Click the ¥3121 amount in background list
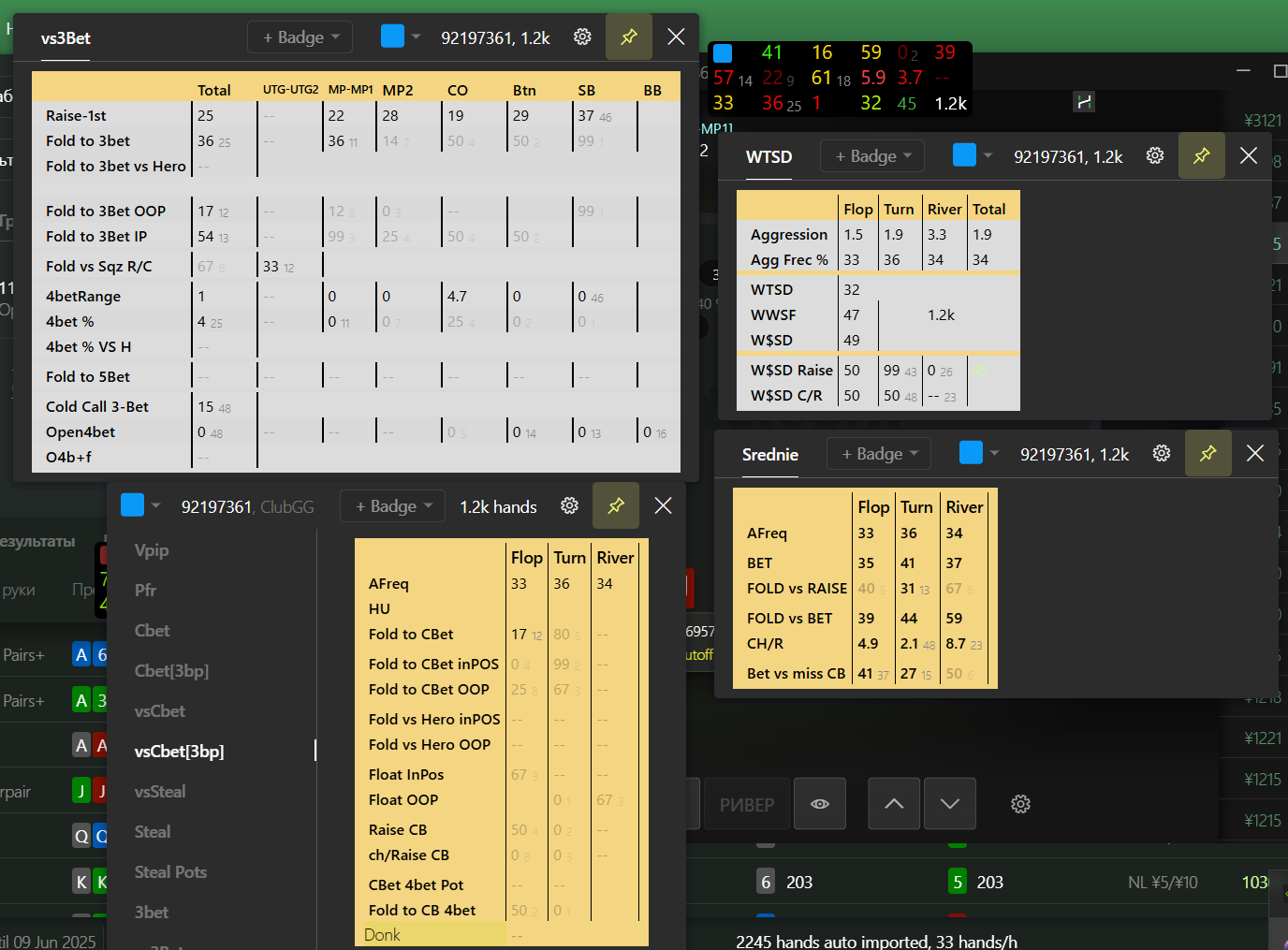The height and width of the screenshot is (950, 1288). click(x=1263, y=121)
